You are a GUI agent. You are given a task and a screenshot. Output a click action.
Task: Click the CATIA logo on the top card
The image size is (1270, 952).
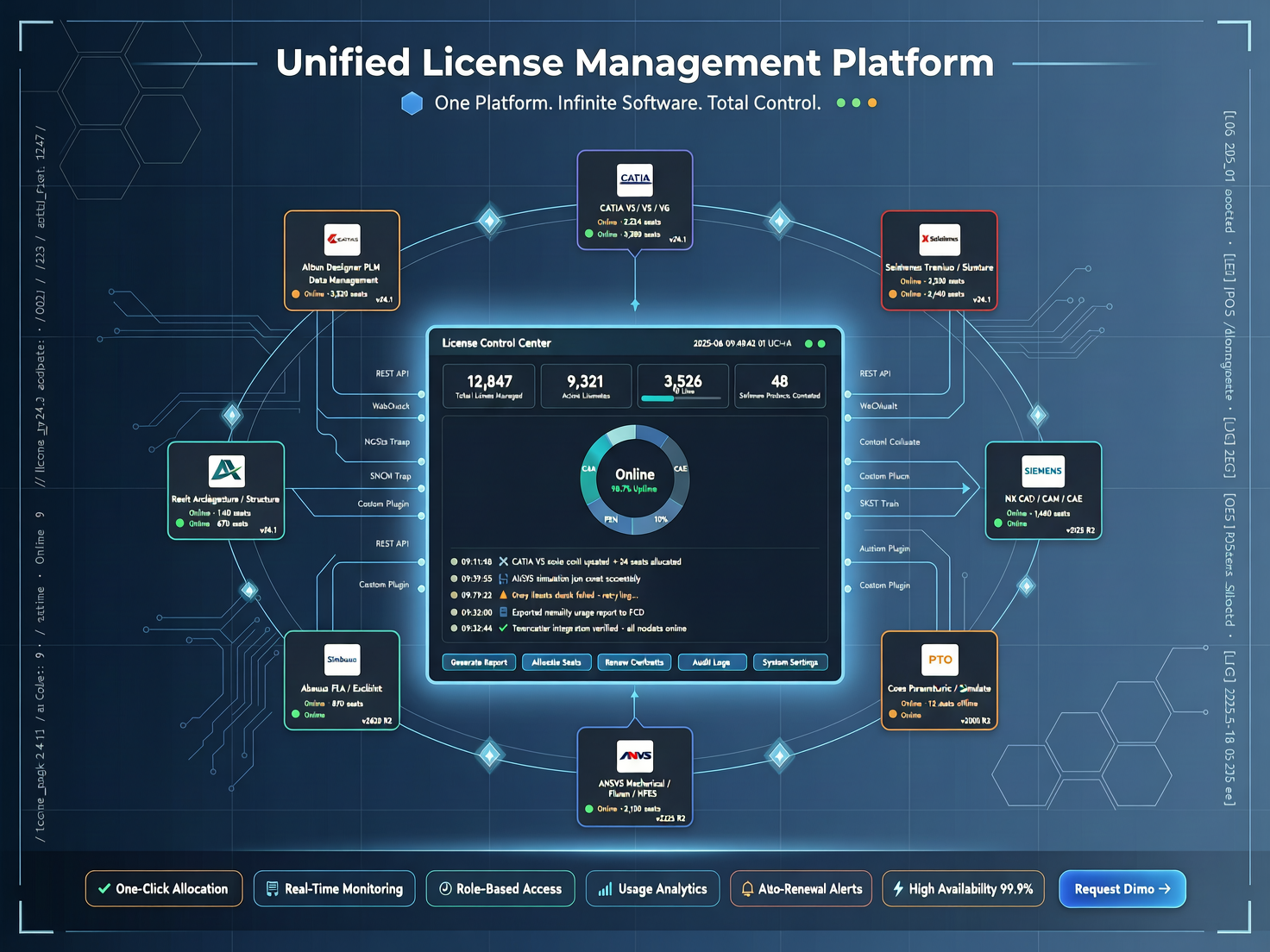tap(635, 179)
